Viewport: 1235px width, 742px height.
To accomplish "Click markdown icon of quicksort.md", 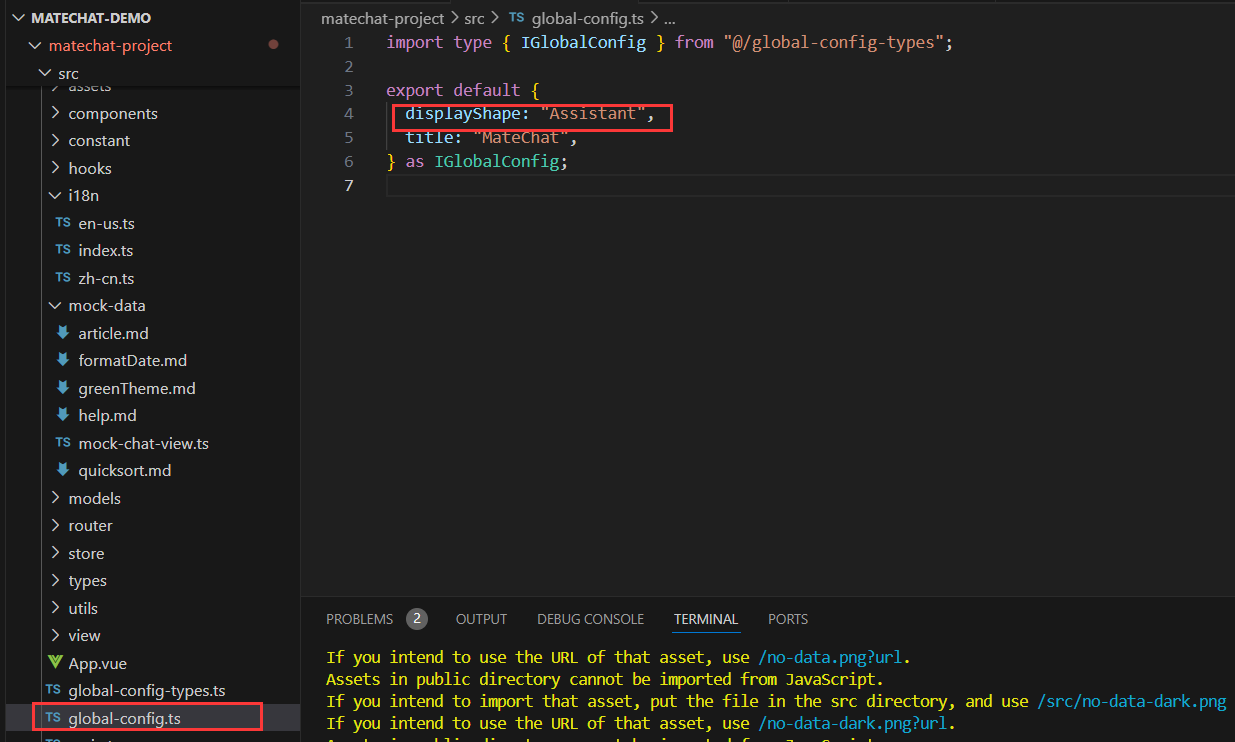I will (x=64, y=470).
